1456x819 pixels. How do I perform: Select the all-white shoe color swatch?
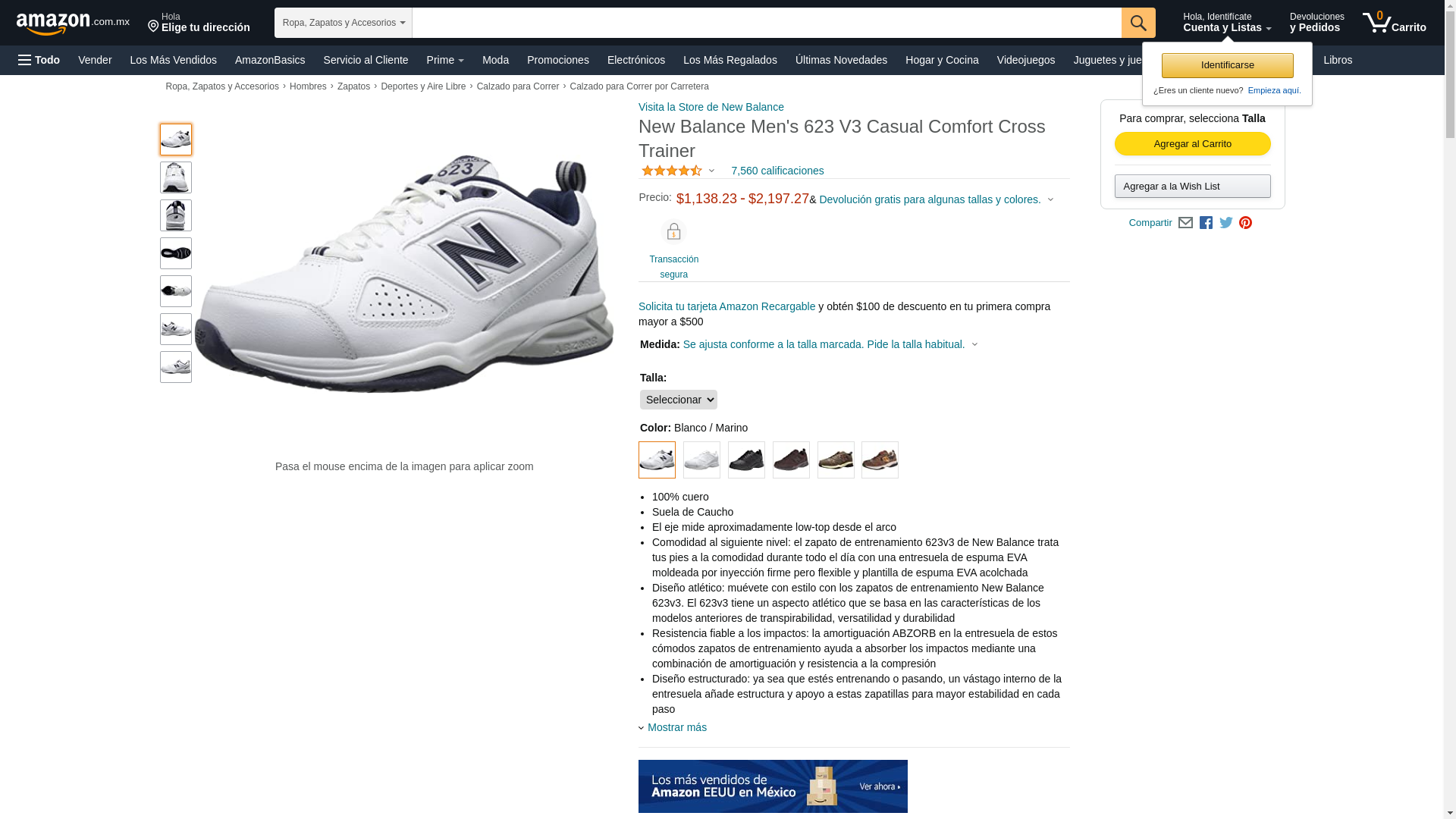point(701,460)
